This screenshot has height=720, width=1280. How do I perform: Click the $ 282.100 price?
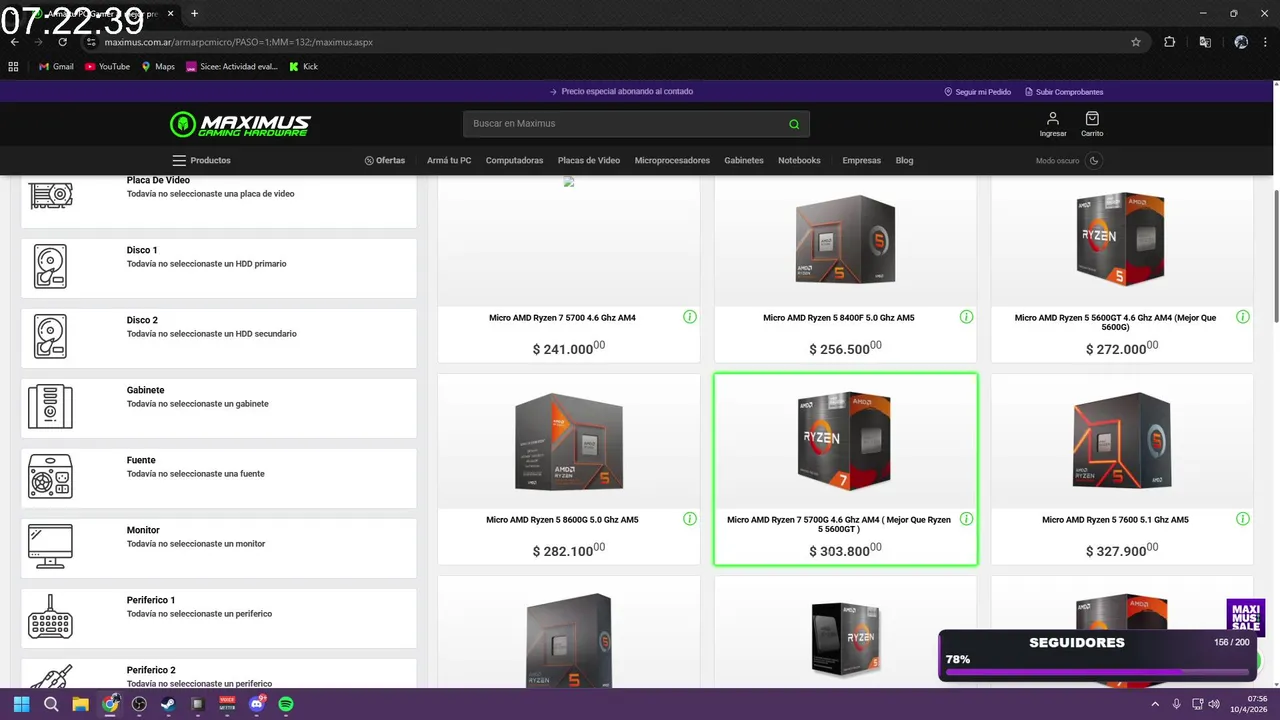click(569, 550)
